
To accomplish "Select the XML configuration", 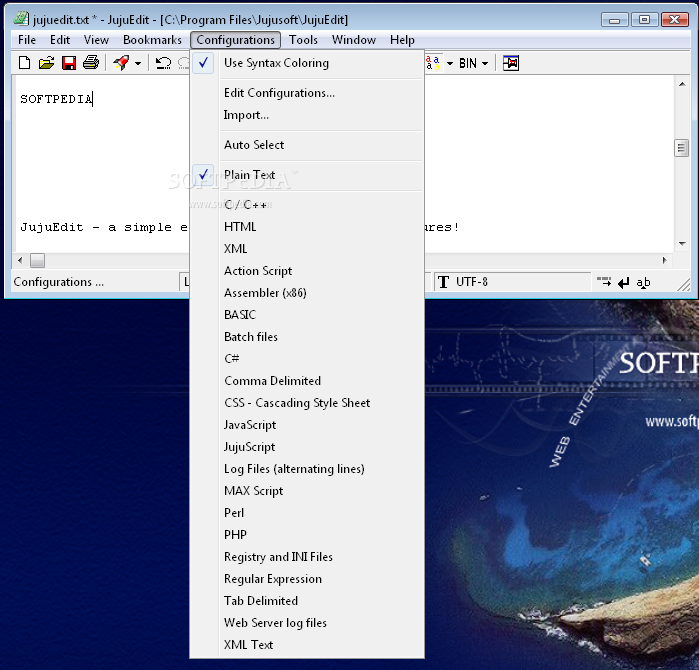I will [x=307, y=249].
